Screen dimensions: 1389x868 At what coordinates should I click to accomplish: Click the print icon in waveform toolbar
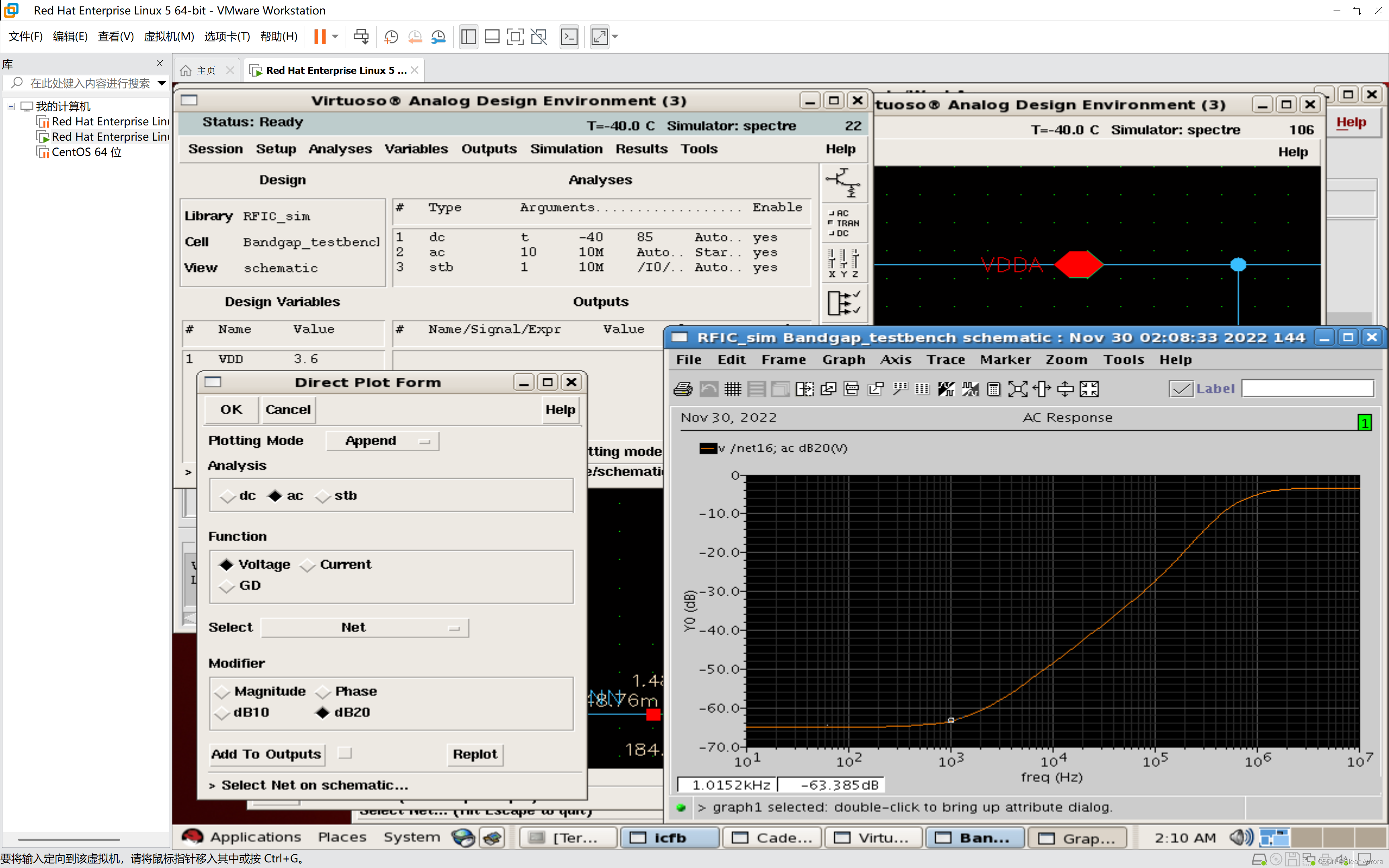coord(683,389)
